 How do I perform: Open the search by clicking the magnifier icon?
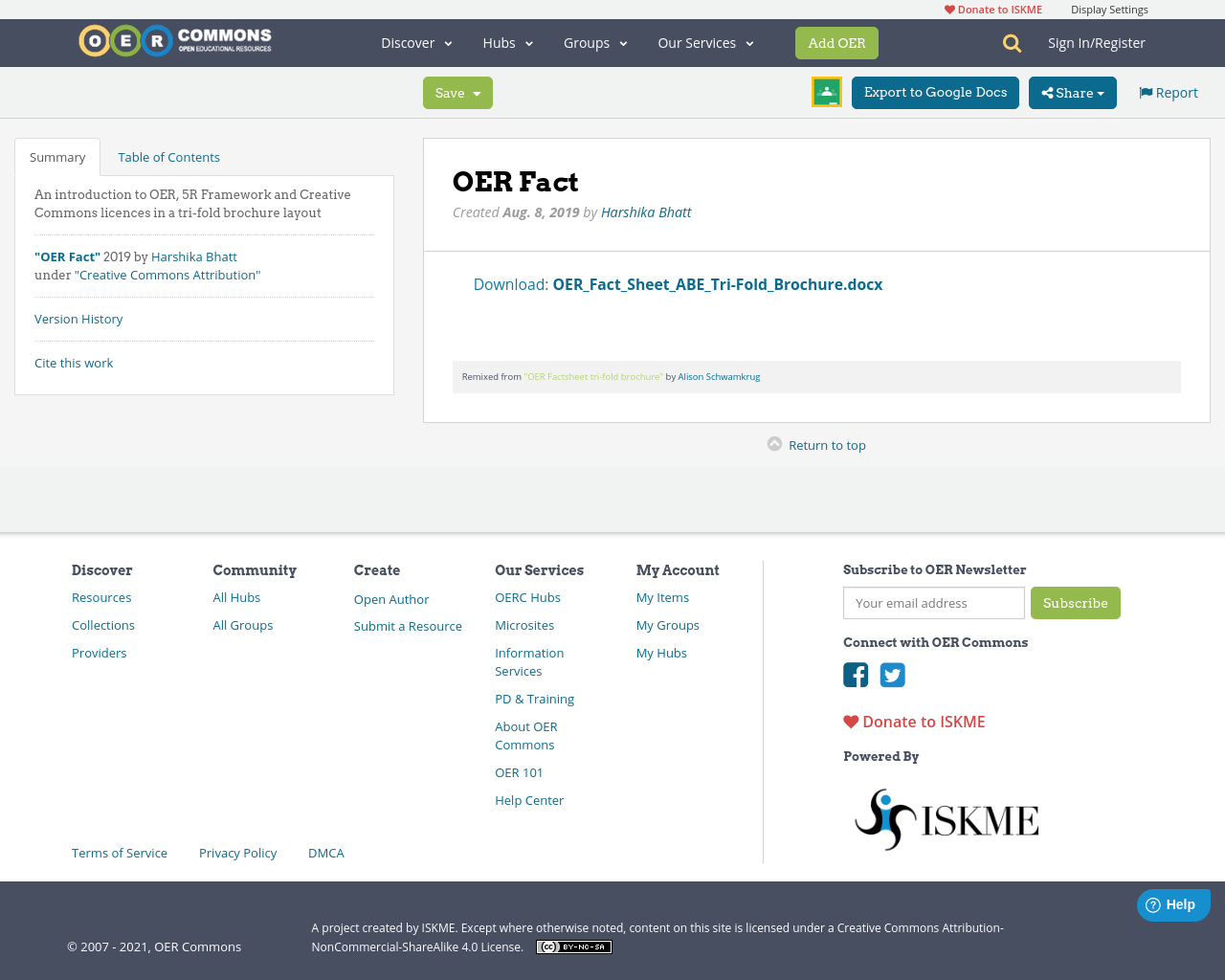(x=1010, y=43)
